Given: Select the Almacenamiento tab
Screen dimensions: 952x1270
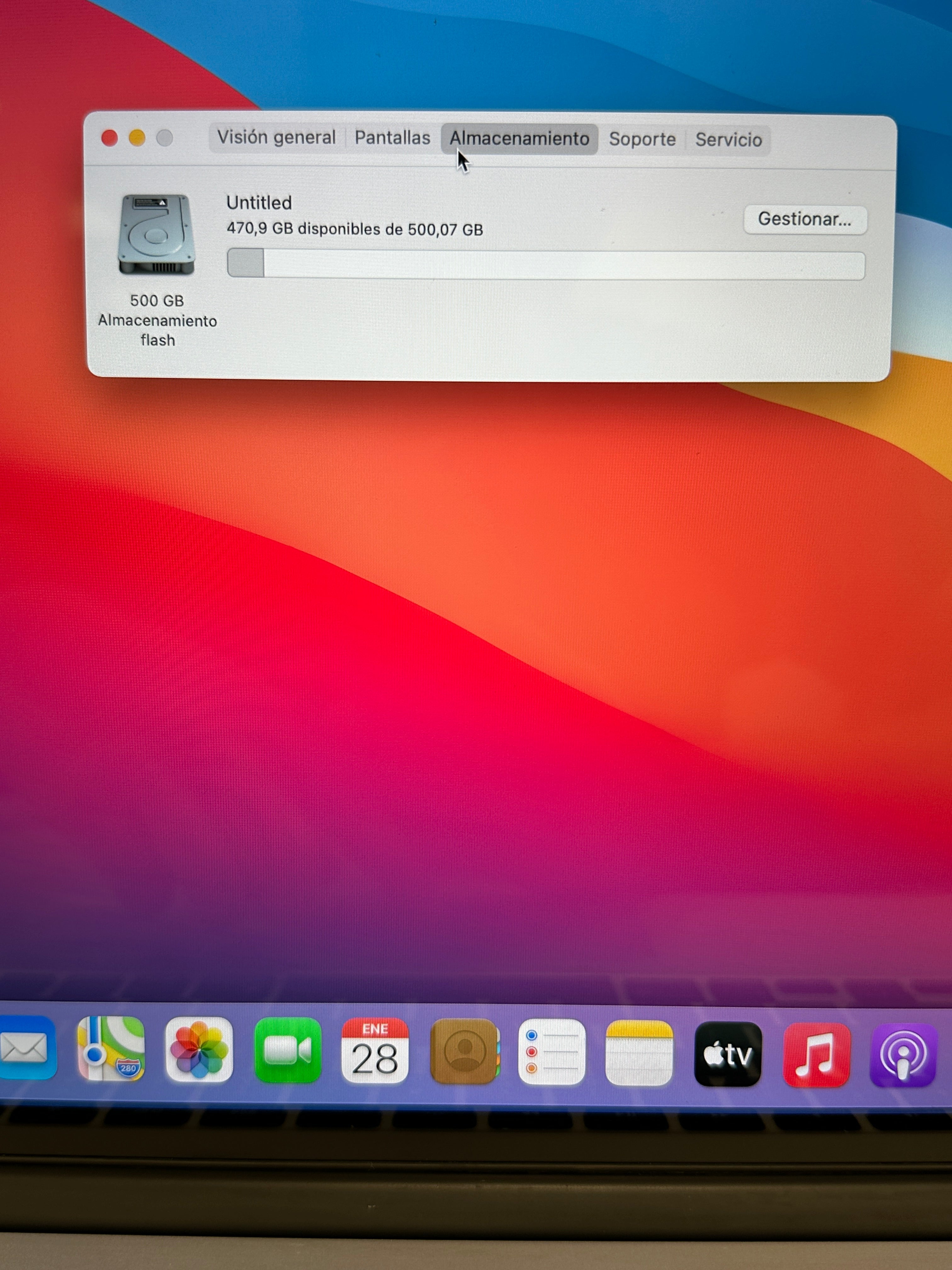Looking at the screenshot, I should 519,139.
